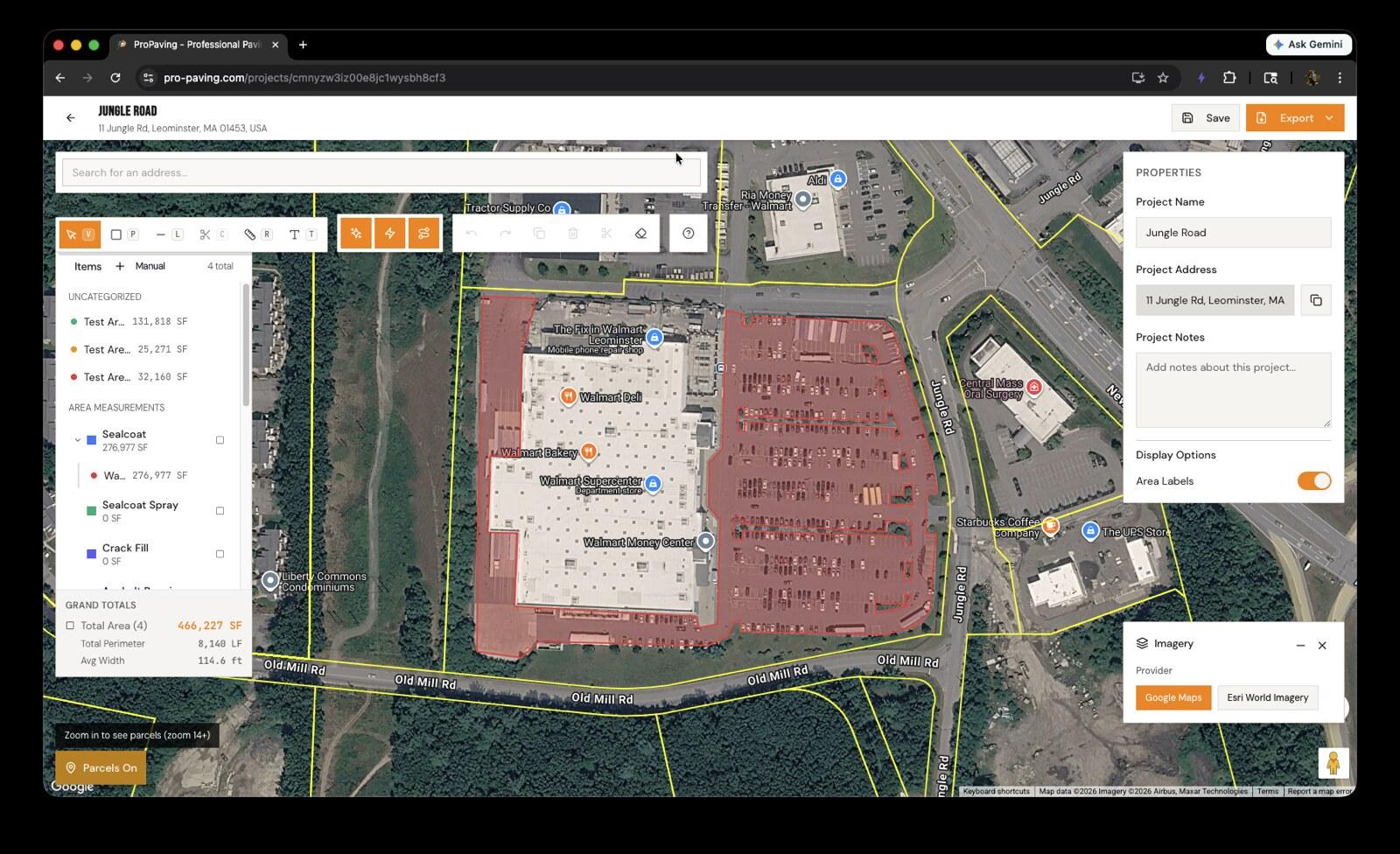Select Google Maps imagery provider
This screenshot has width=1400, height=854.
tap(1173, 697)
